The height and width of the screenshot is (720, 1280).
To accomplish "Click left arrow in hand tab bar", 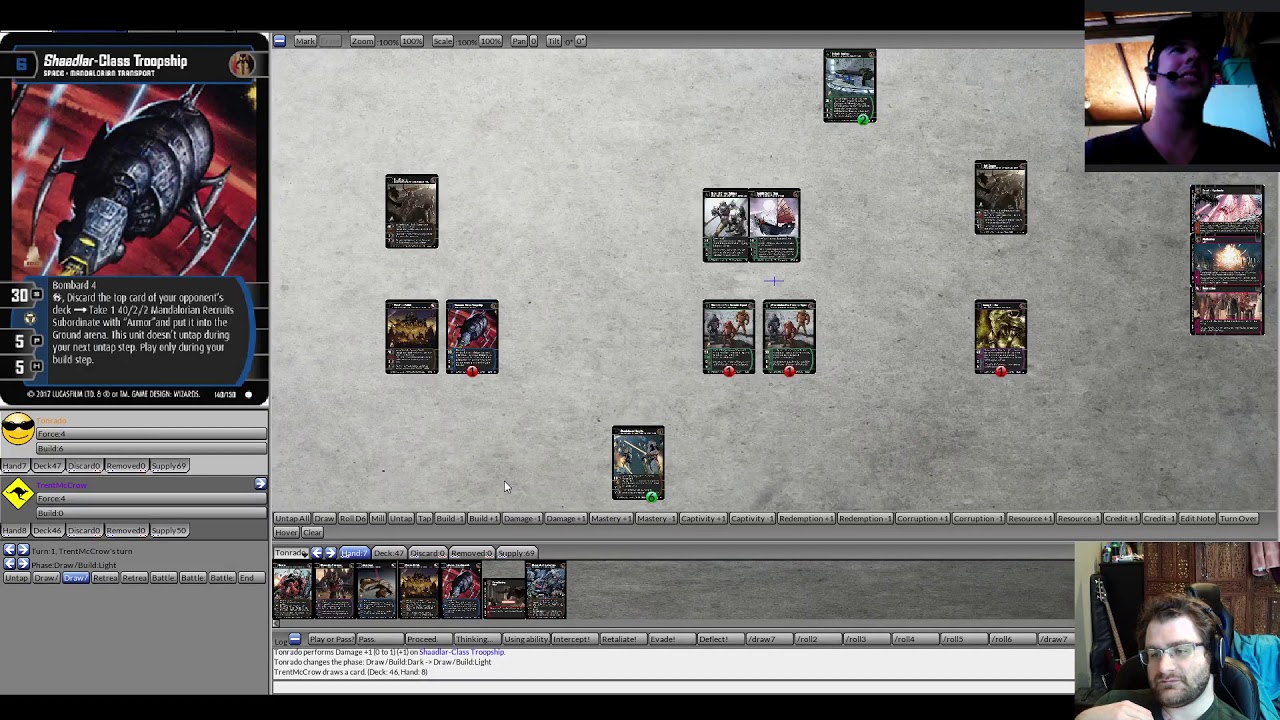I will pos(317,553).
